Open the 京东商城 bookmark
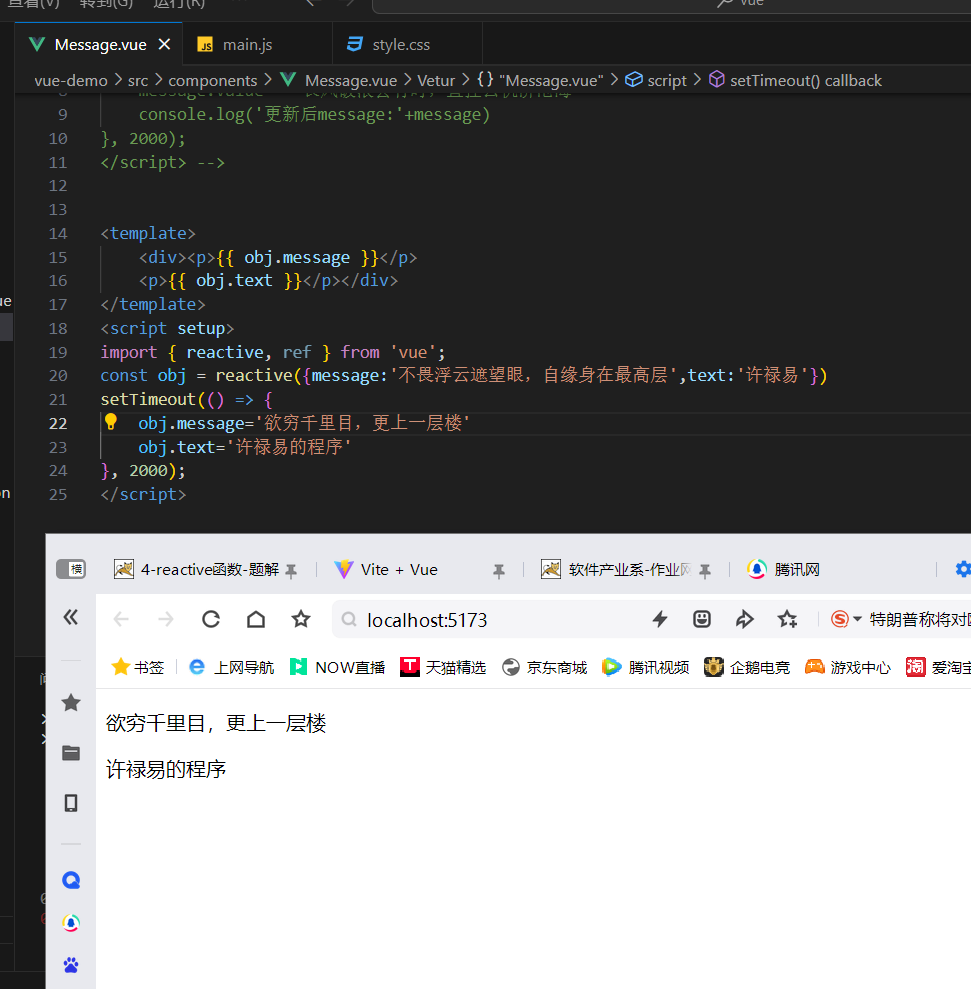The width and height of the screenshot is (971, 989). [x=544, y=667]
